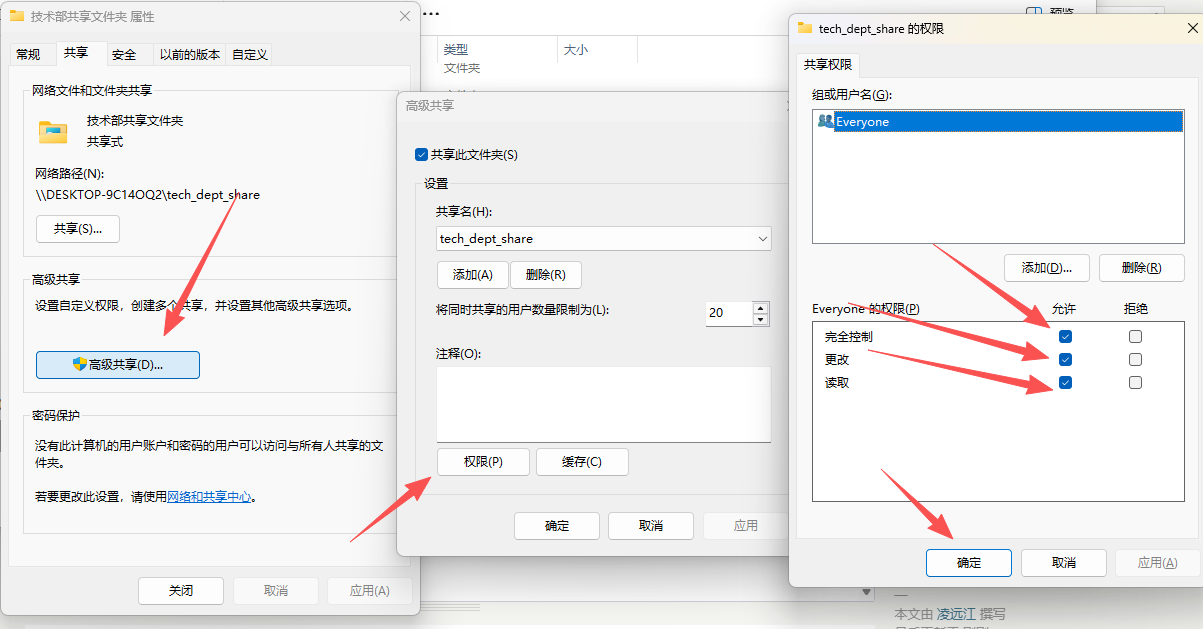Viewport: 1203px width, 629px height.
Task: Click 删除(R) in the permissions dialog
Action: pos(1141,267)
